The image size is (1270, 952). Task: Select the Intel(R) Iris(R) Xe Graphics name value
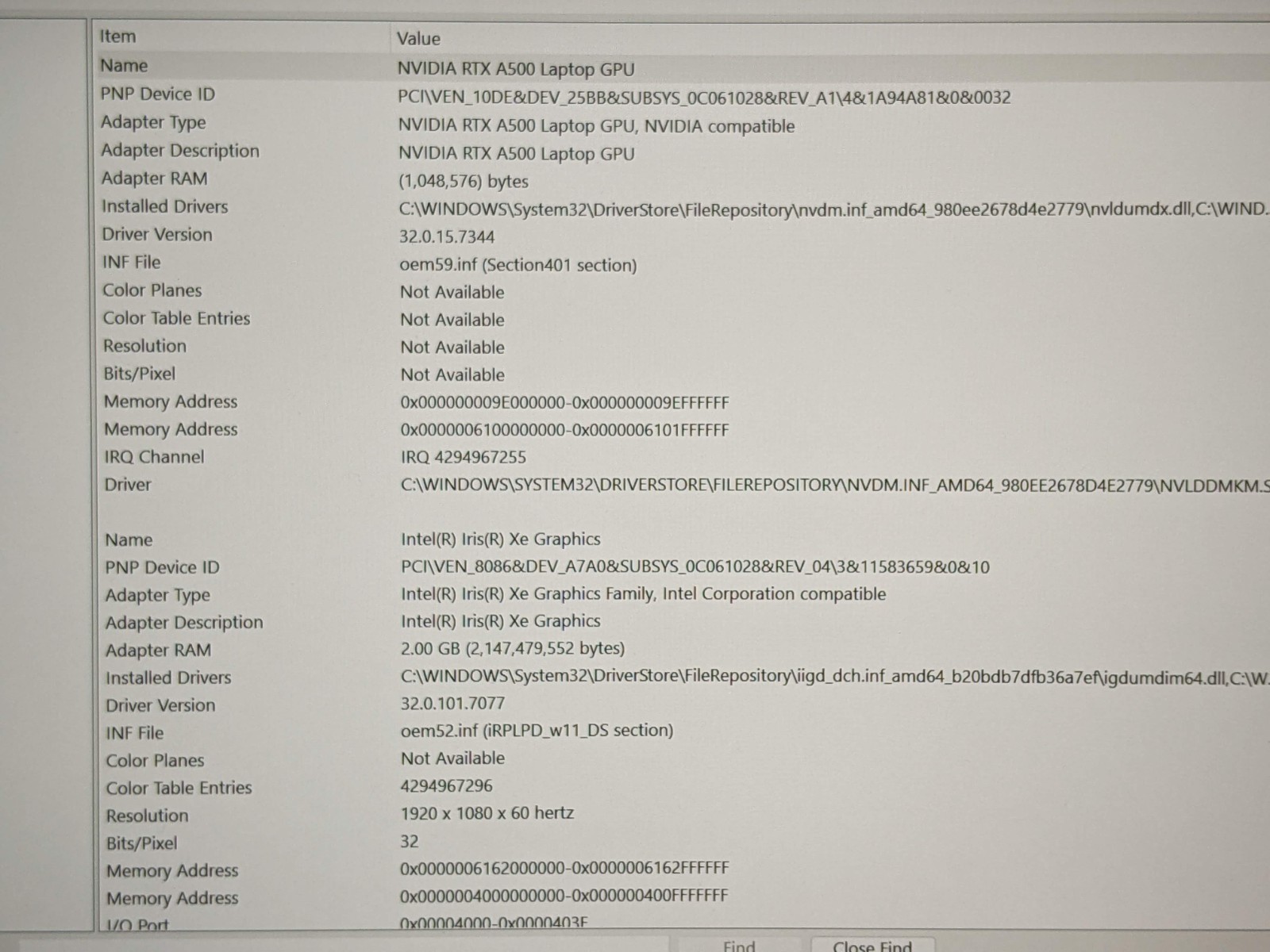point(501,539)
